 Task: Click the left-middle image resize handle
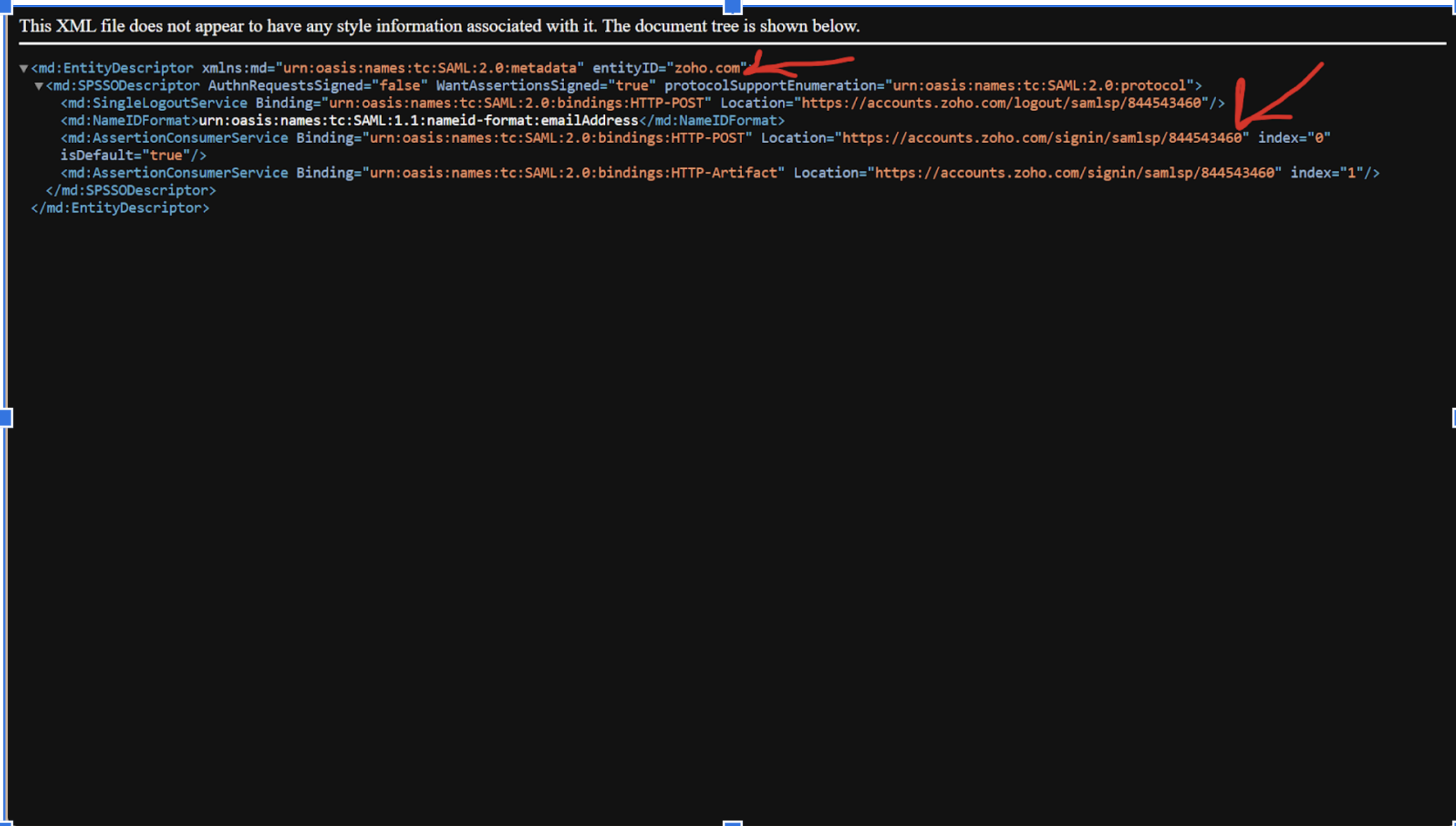6,418
